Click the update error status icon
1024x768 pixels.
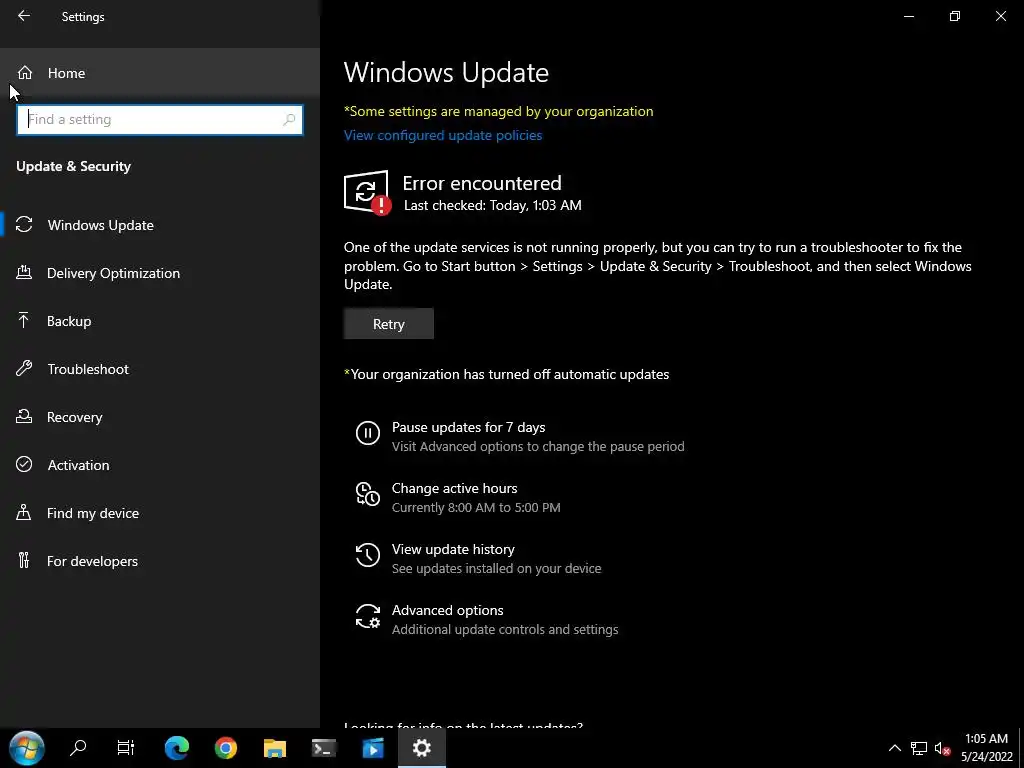[x=367, y=193]
